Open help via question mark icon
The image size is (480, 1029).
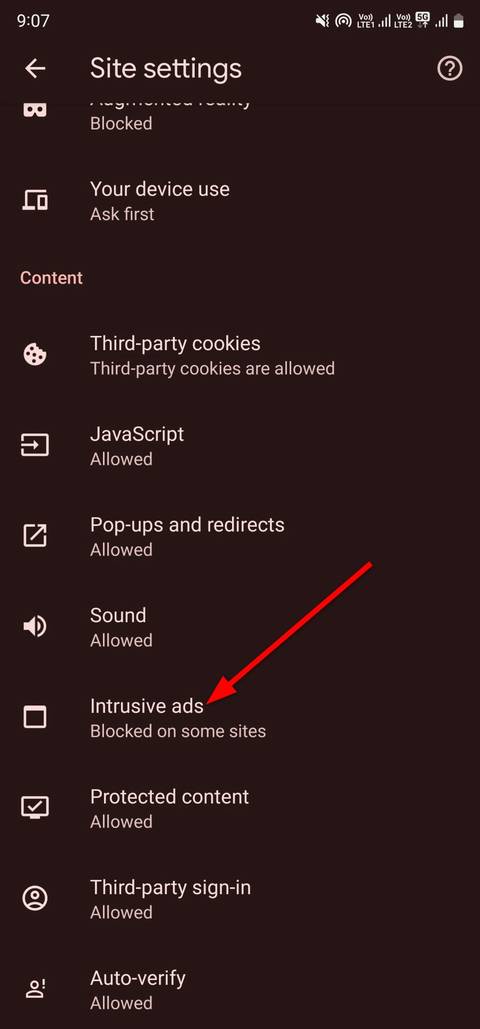pyautogui.click(x=450, y=68)
